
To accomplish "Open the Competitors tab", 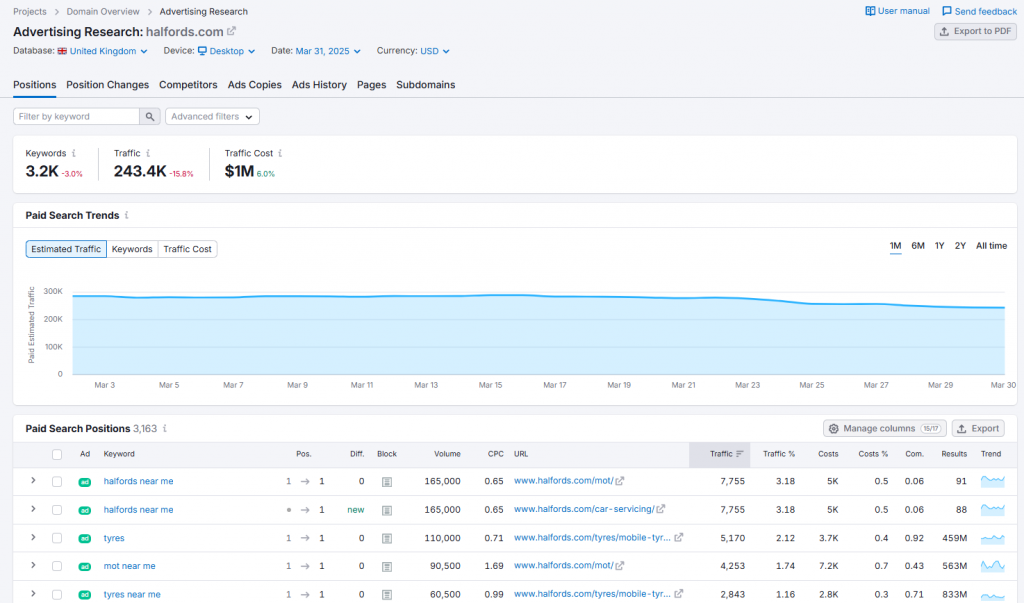I will (188, 85).
